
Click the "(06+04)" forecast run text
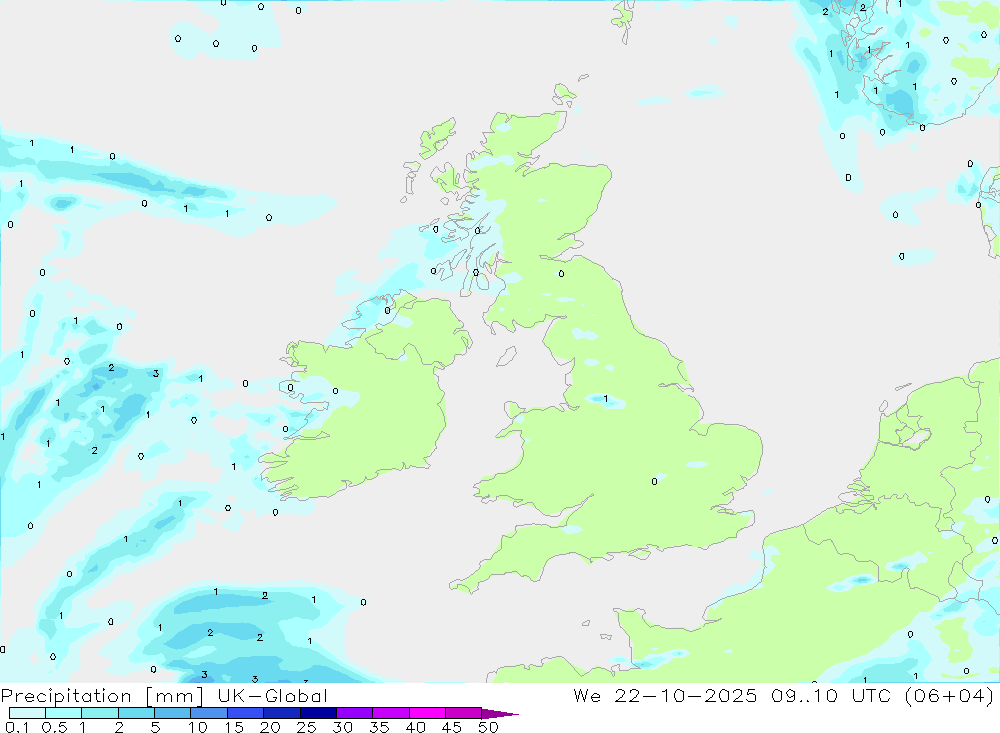(950, 695)
